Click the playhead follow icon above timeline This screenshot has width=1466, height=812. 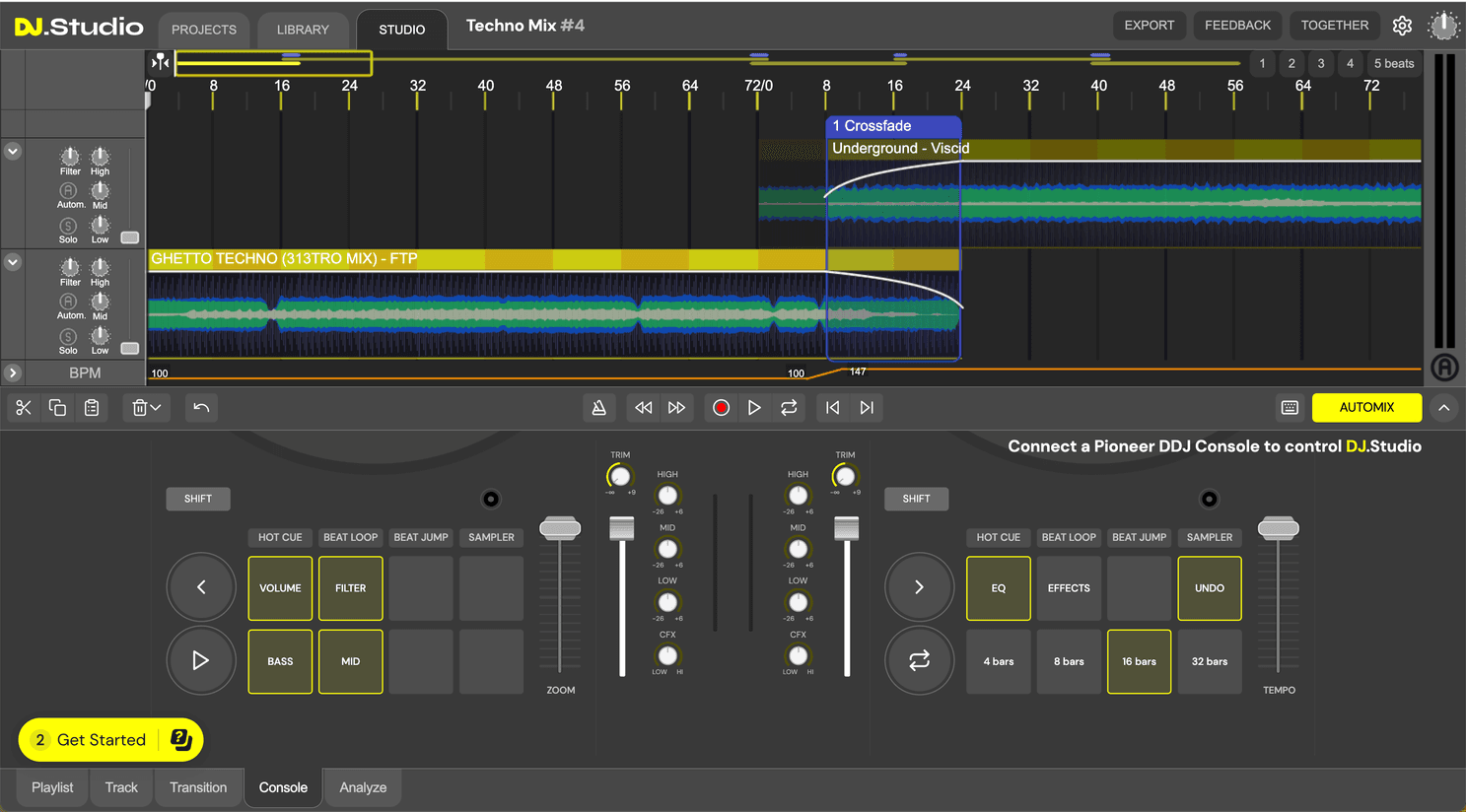(x=160, y=62)
